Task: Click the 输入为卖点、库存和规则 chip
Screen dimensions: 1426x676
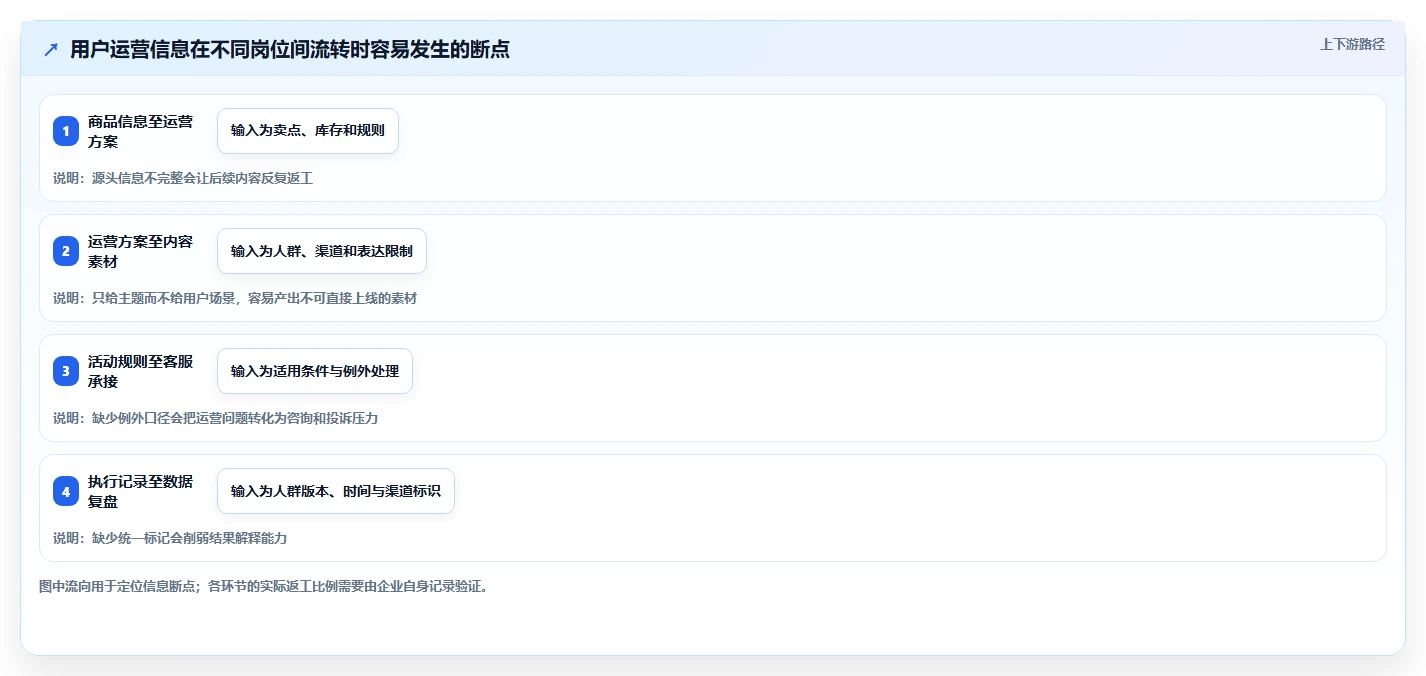Action: [x=308, y=131]
